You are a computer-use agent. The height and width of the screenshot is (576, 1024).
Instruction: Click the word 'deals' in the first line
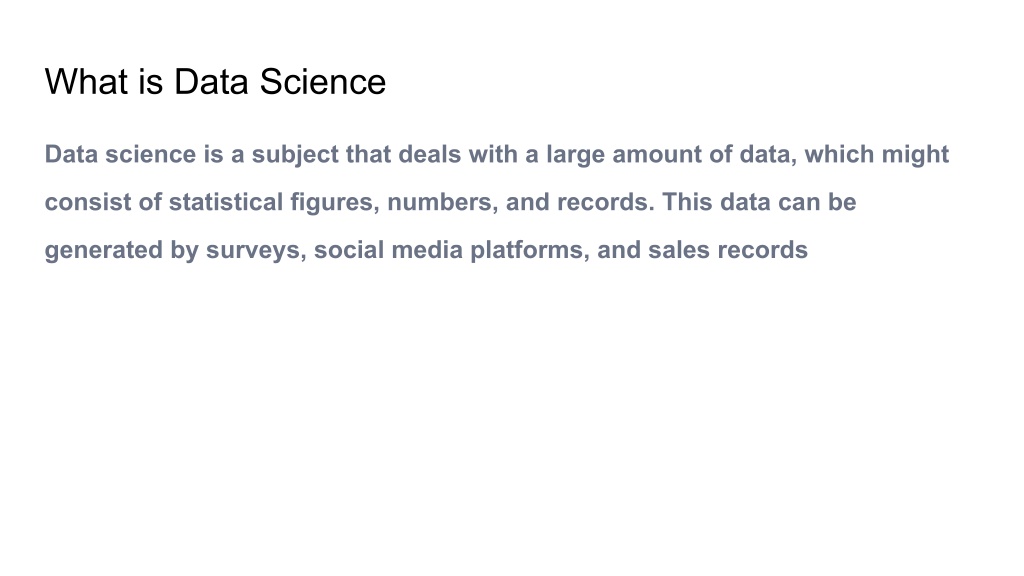click(x=429, y=154)
